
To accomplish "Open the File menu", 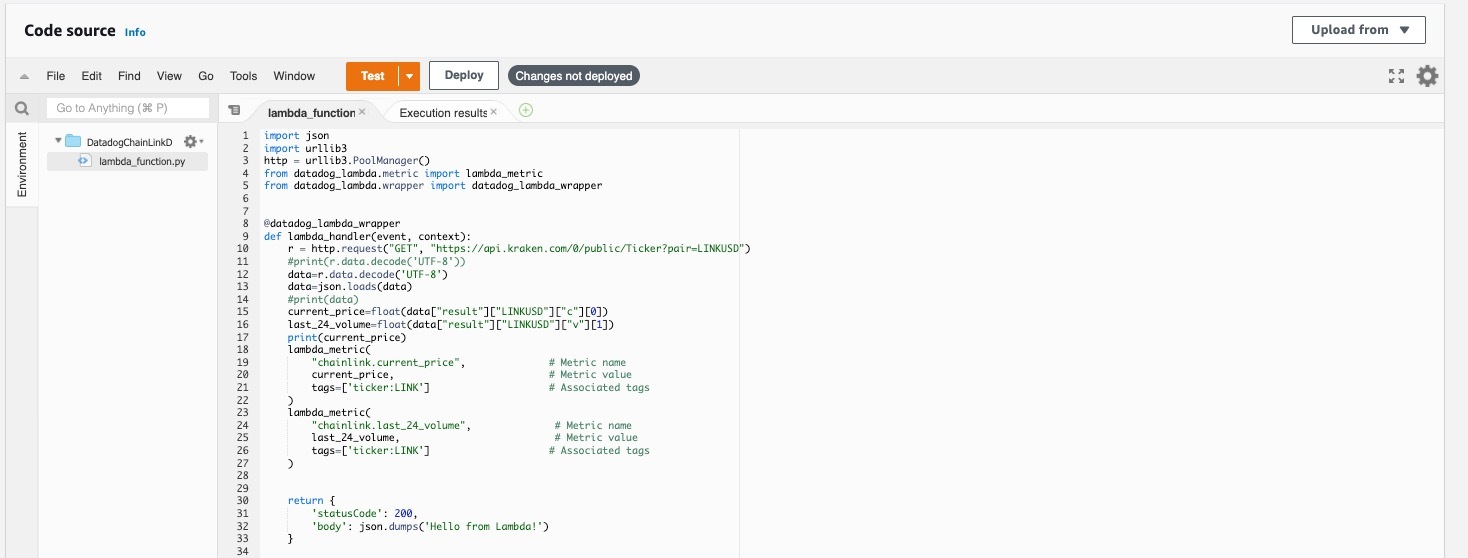I will 56,76.
